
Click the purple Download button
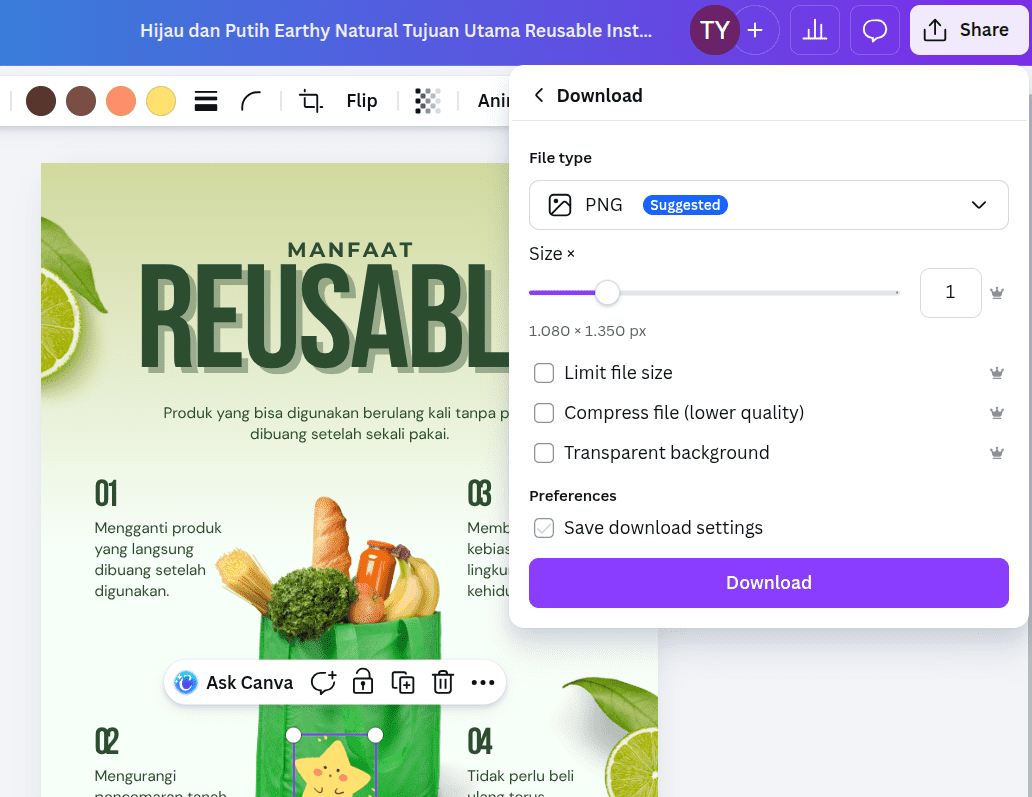(x=768, y=583)
